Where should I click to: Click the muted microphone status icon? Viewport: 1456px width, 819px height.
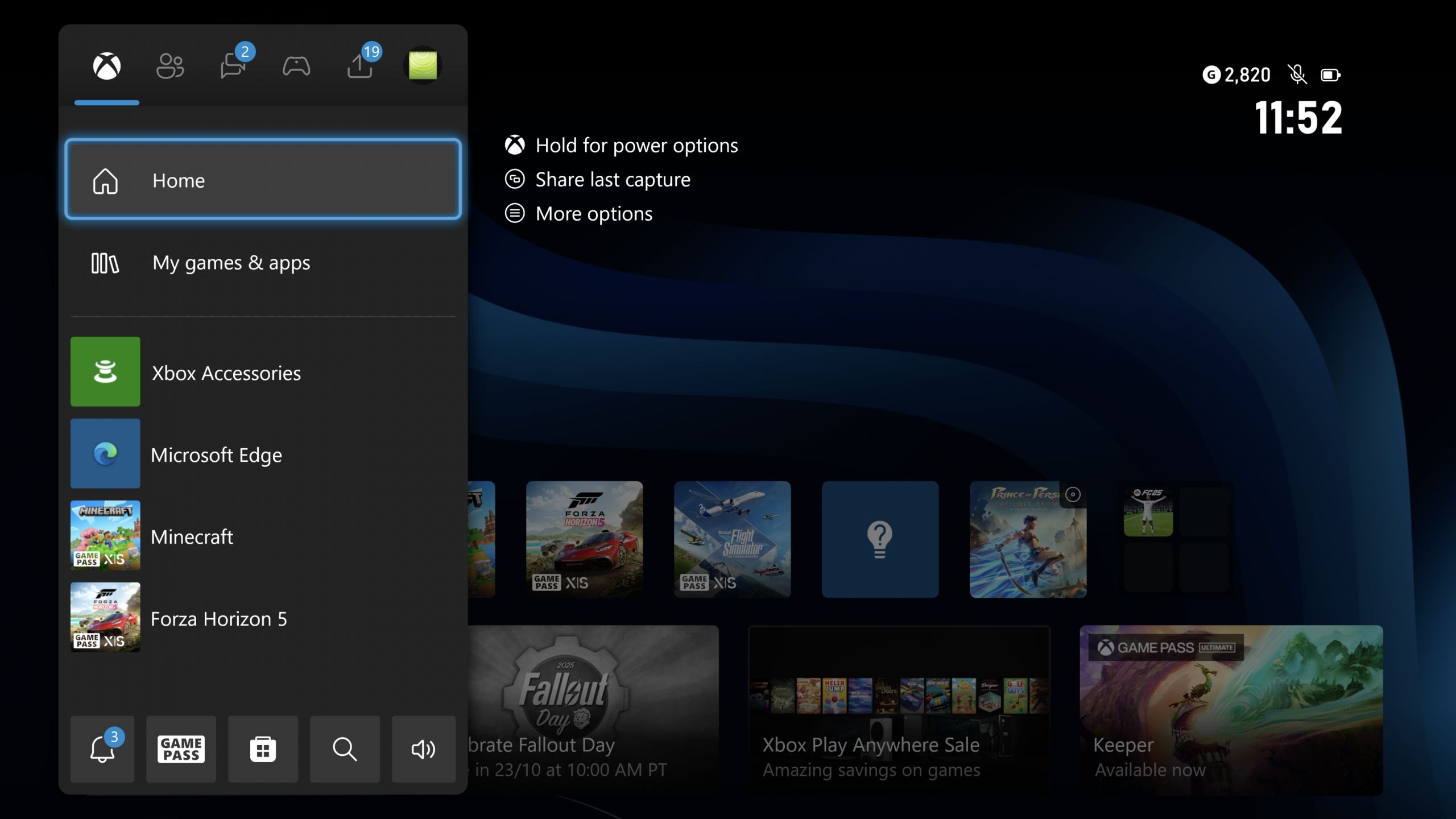(1297, 75)
